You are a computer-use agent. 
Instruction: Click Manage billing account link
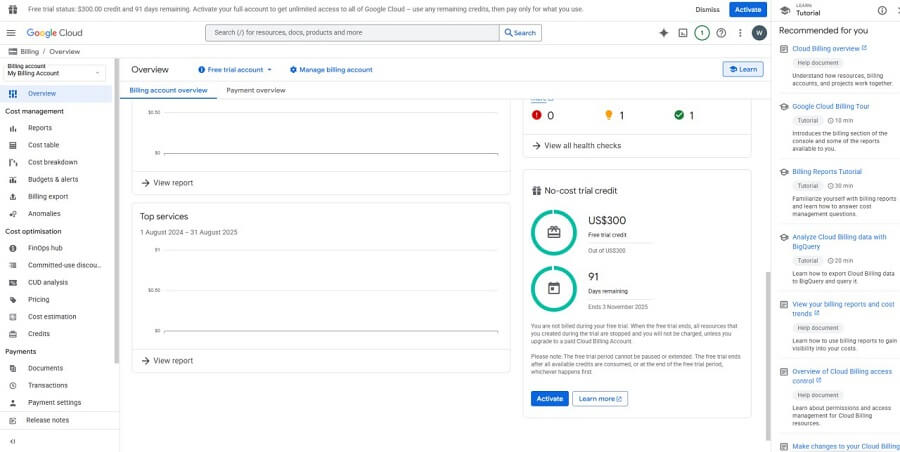(x=331, y=69)
